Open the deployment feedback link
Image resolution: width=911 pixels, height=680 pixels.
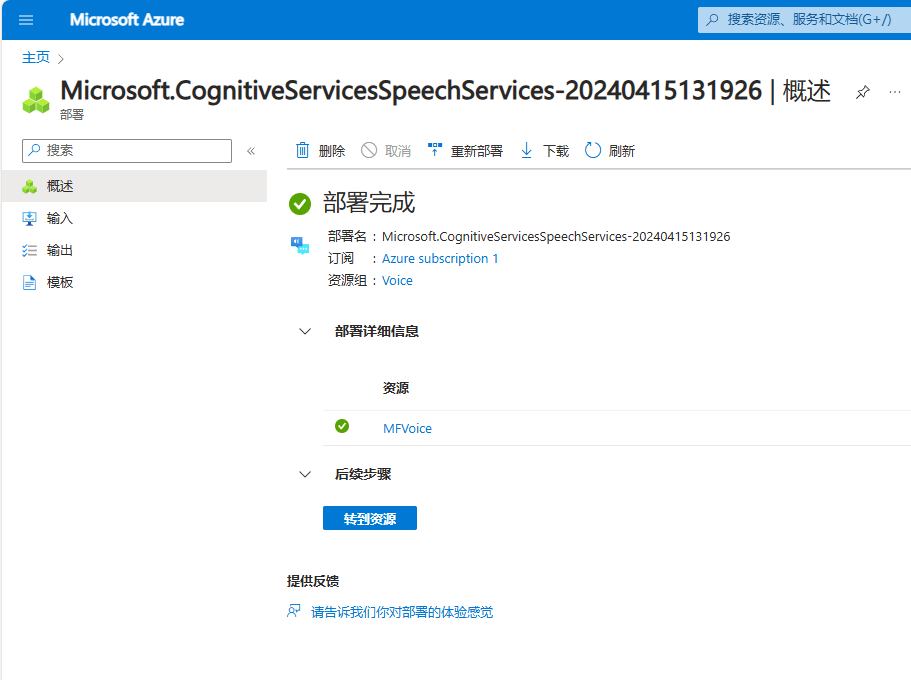tap(402, 612)
